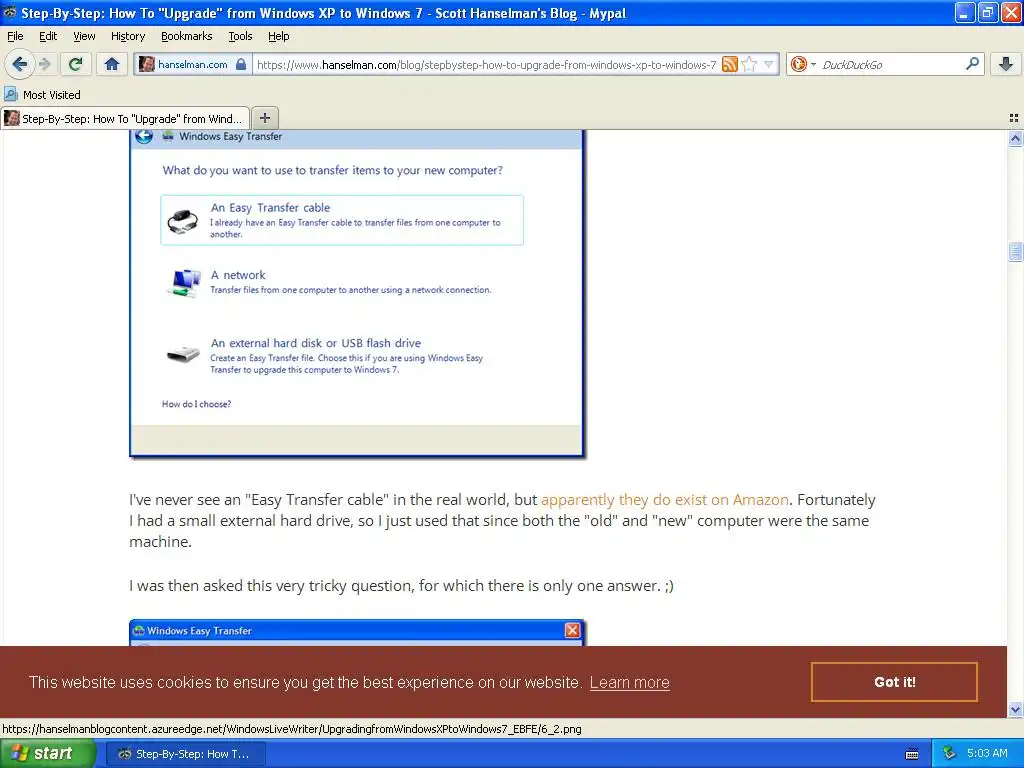Open the Bookmarks menu
Viewport: 1024px width, 768px height.
point(187,36)
